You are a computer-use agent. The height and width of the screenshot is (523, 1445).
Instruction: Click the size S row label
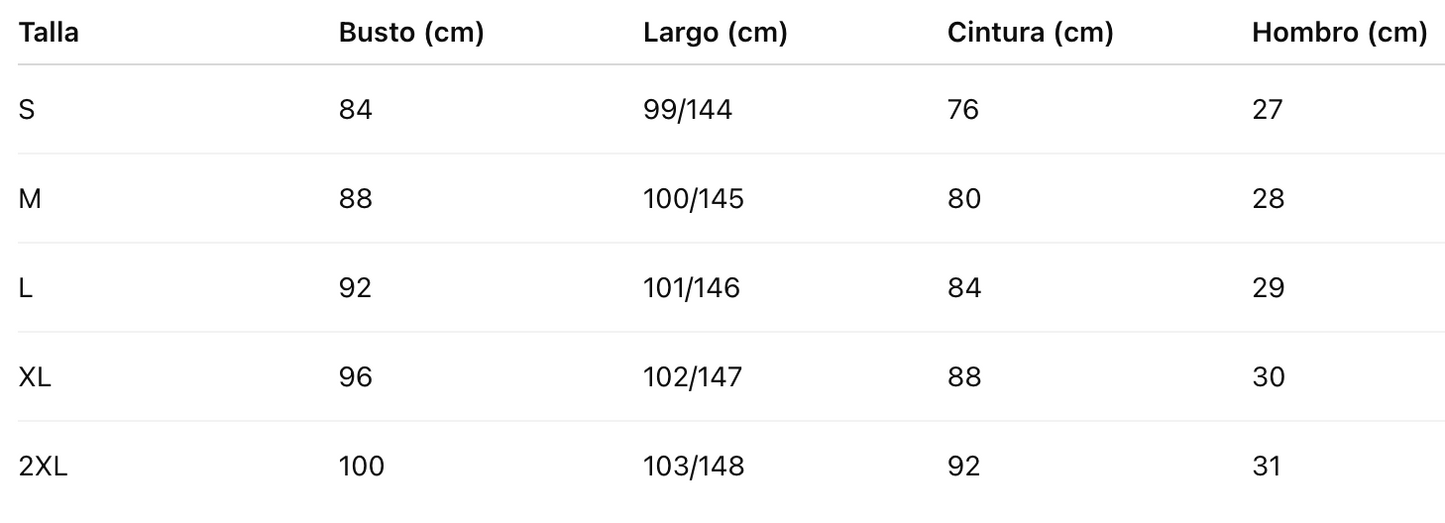[x=27, y=109]
